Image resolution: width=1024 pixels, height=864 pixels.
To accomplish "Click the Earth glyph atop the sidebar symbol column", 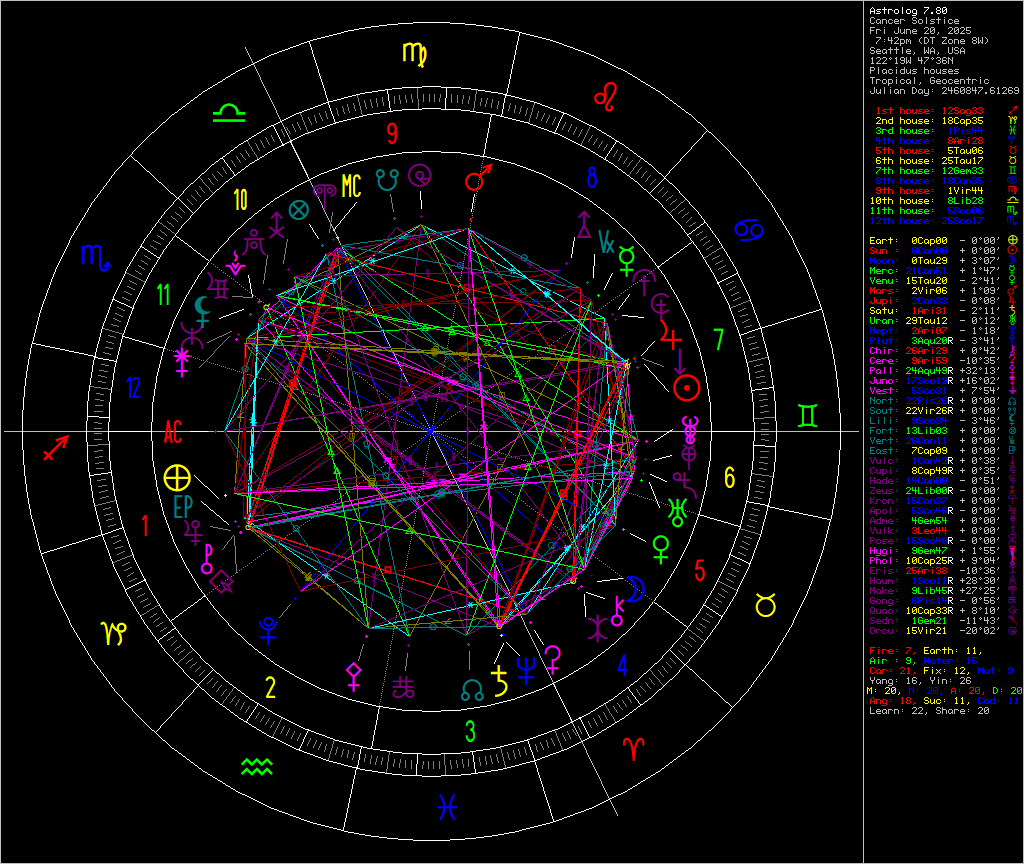I will (x=1013, y=238).
